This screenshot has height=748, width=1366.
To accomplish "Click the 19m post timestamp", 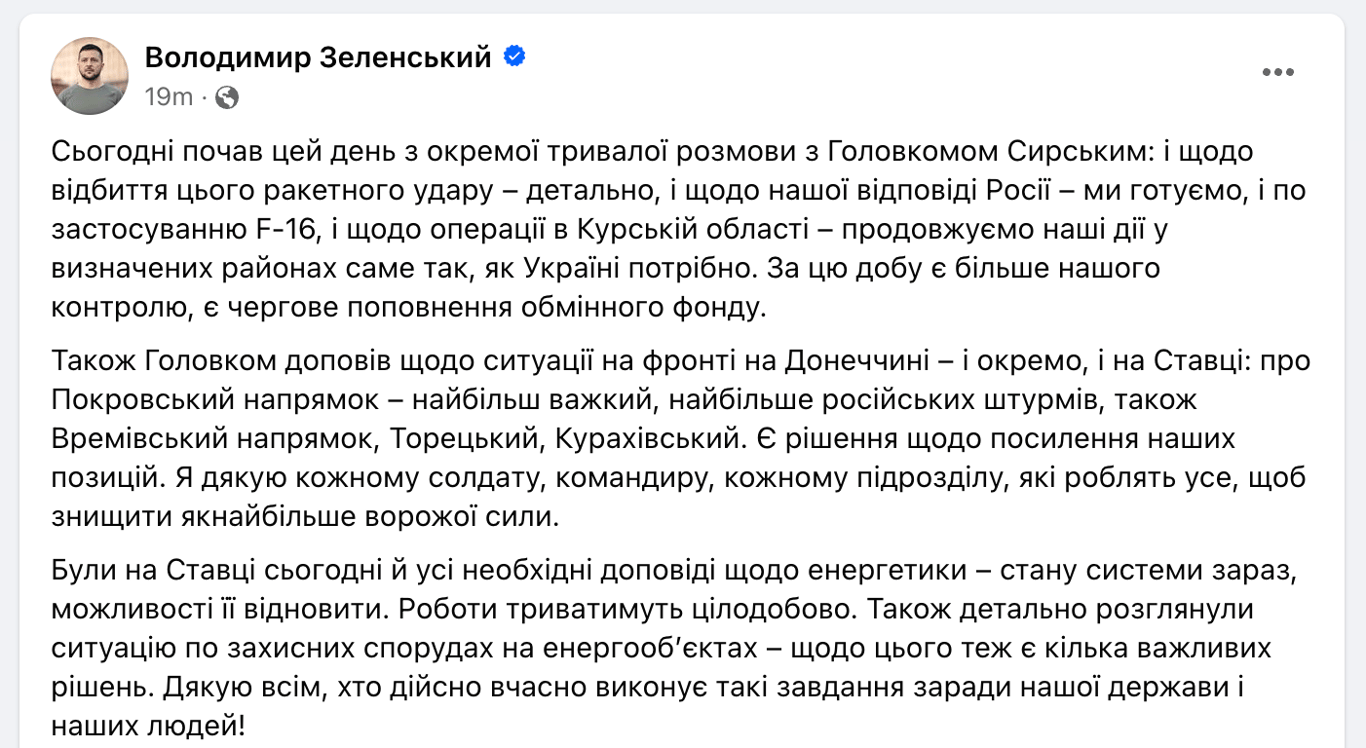I will tap(168, 97).
